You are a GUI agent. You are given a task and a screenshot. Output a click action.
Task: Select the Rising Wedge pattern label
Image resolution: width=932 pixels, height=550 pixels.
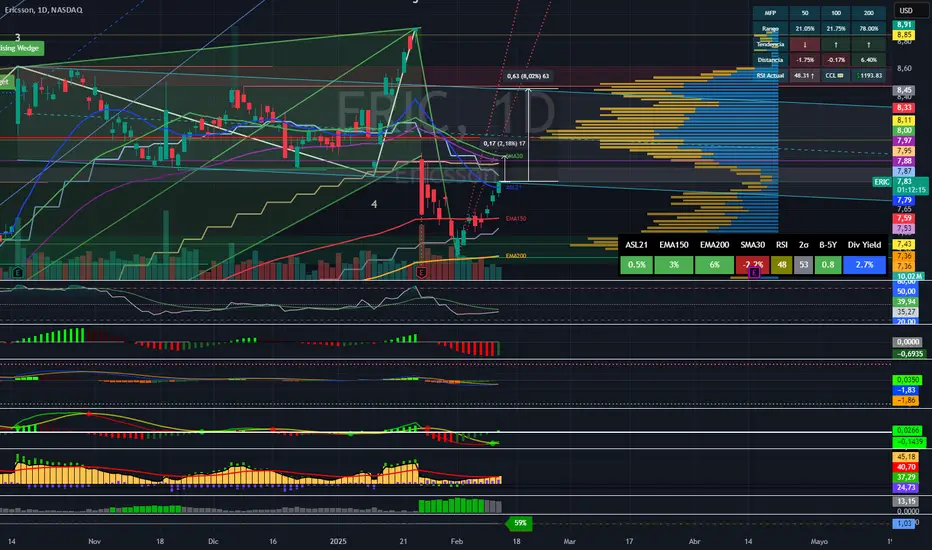(20, 48)
